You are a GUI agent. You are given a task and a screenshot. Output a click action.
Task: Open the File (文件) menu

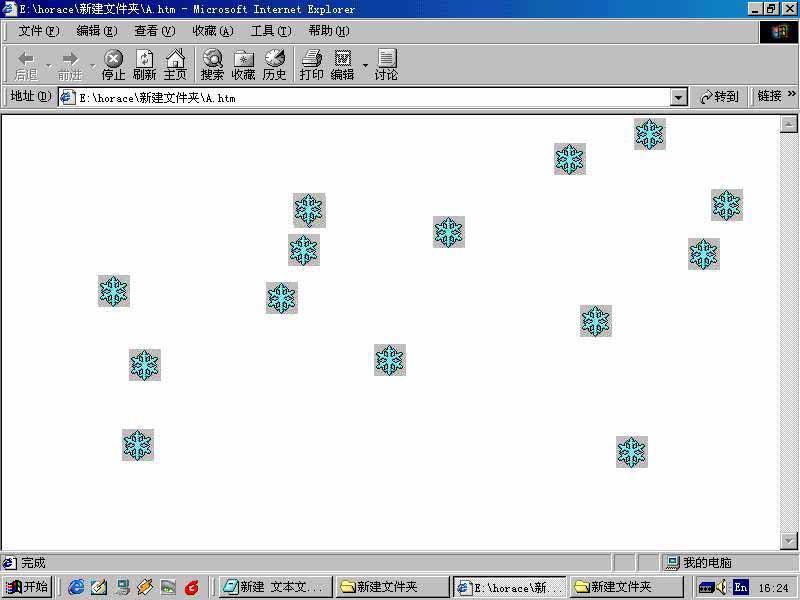click(38, 31)
